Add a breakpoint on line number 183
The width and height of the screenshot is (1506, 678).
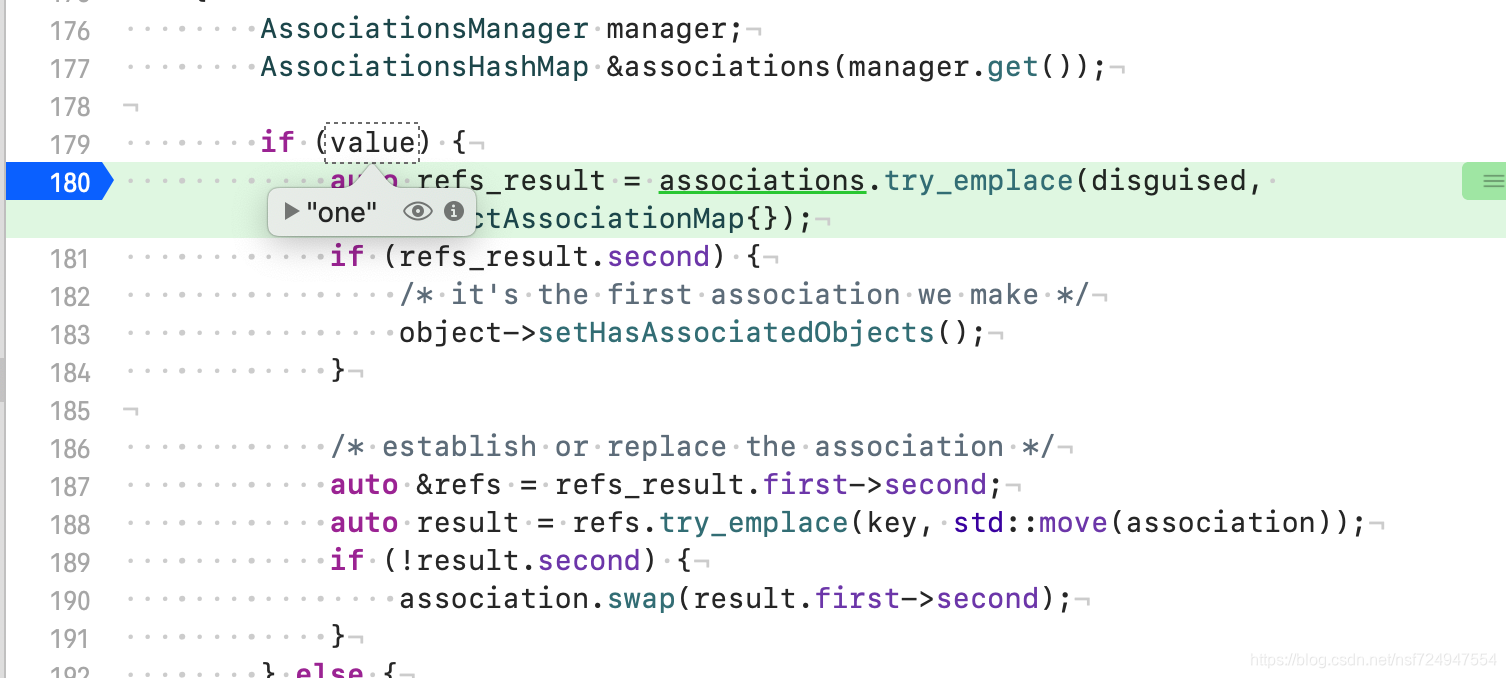[70, 334]
